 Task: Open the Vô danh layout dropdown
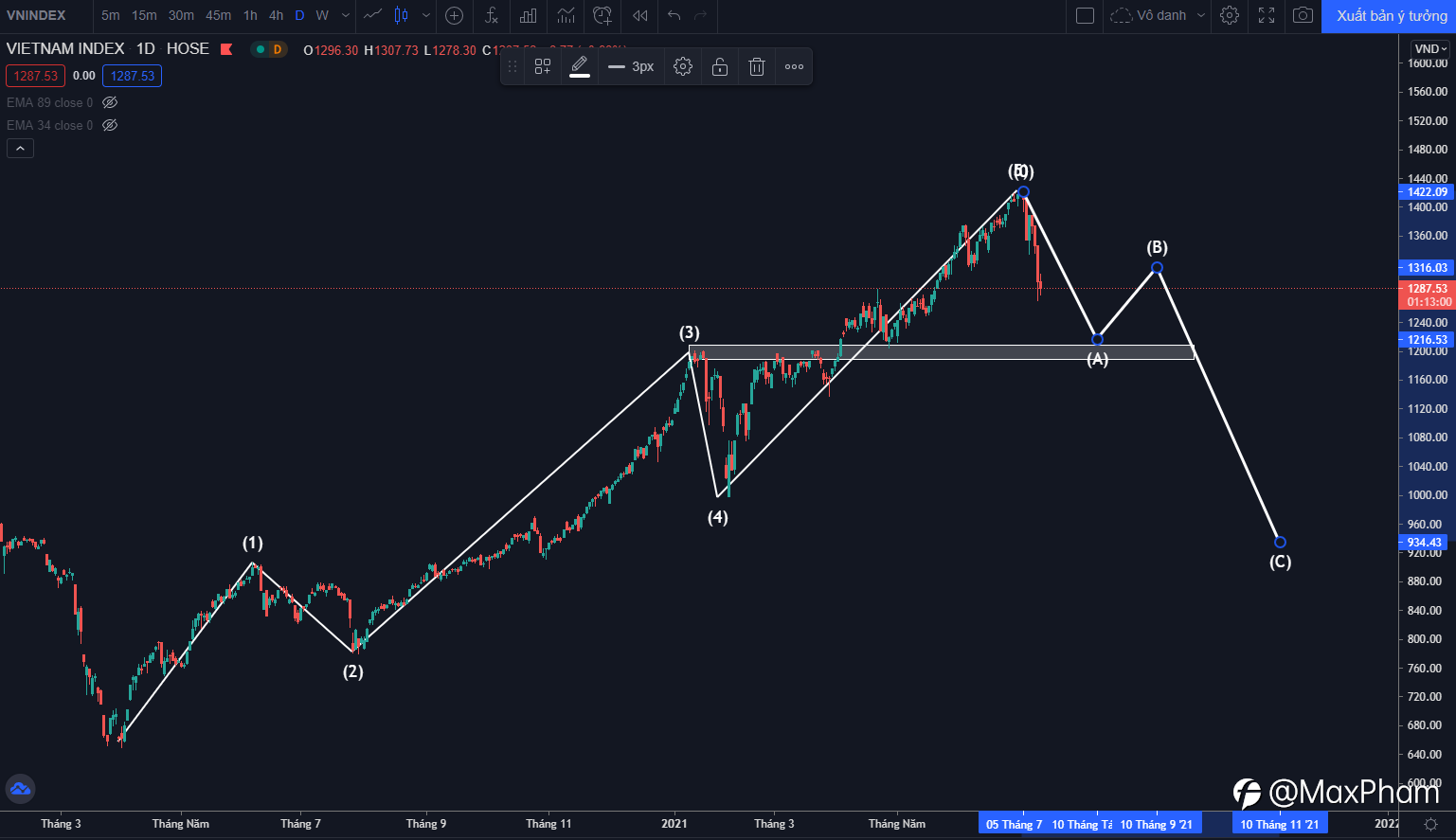pos(1158,15)
